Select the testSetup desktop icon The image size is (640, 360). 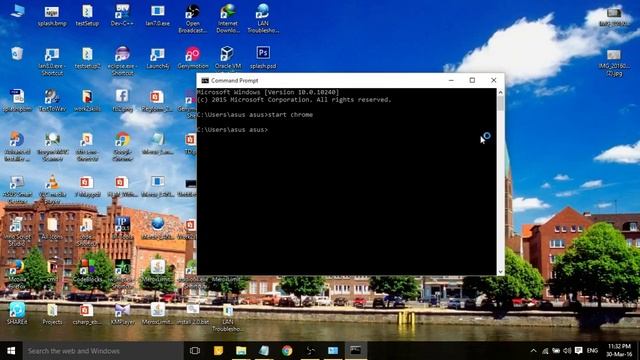pos(87,16)
